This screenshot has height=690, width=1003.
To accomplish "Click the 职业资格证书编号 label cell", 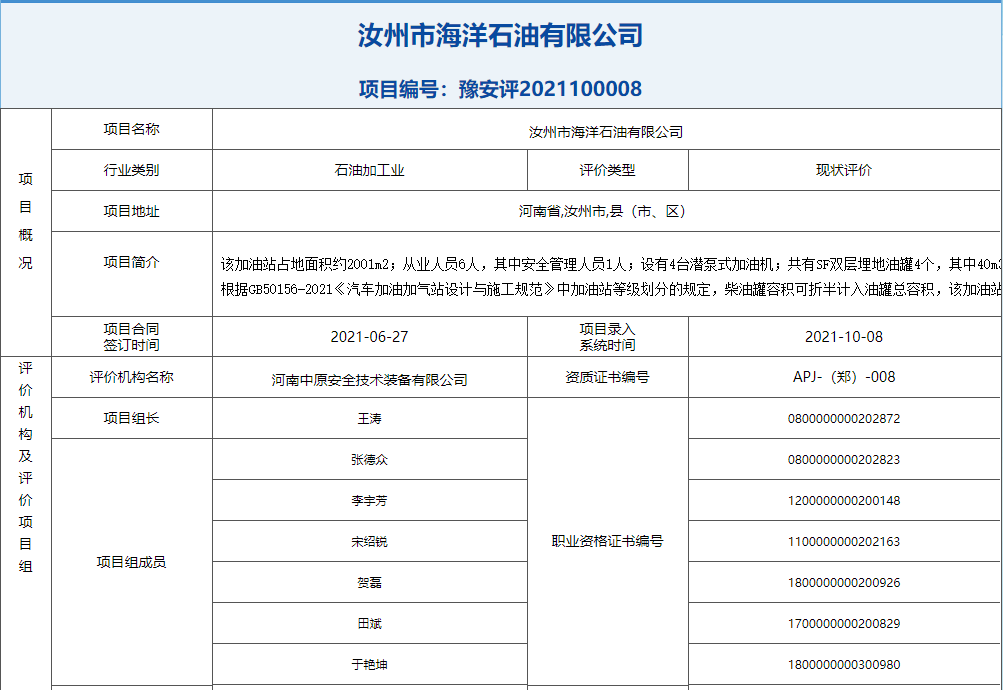I will (607, 541).
